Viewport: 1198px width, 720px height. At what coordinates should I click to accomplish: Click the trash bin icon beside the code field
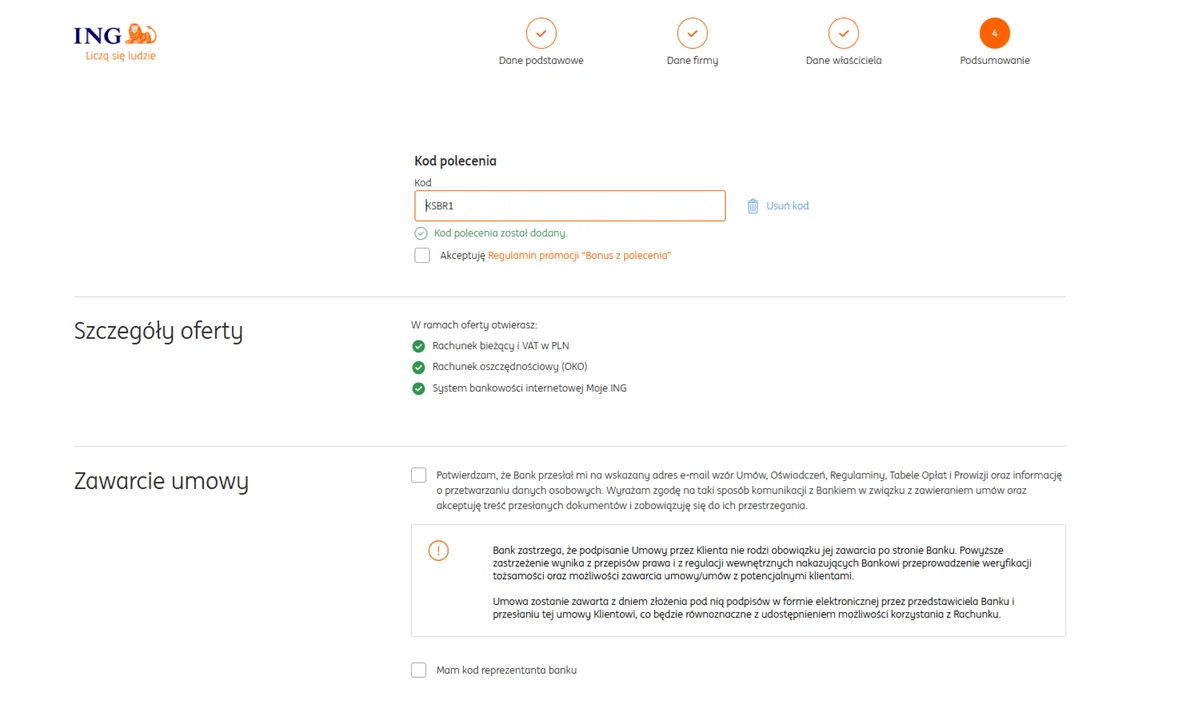[x=753, y=206]
